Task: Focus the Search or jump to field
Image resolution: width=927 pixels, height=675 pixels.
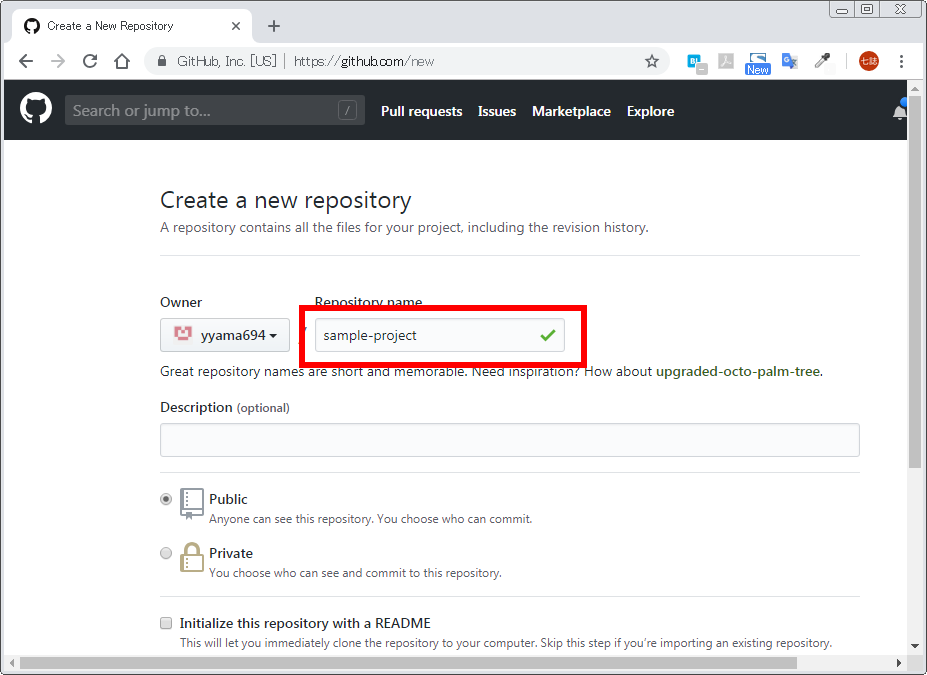Action: (x=215, y=111)
